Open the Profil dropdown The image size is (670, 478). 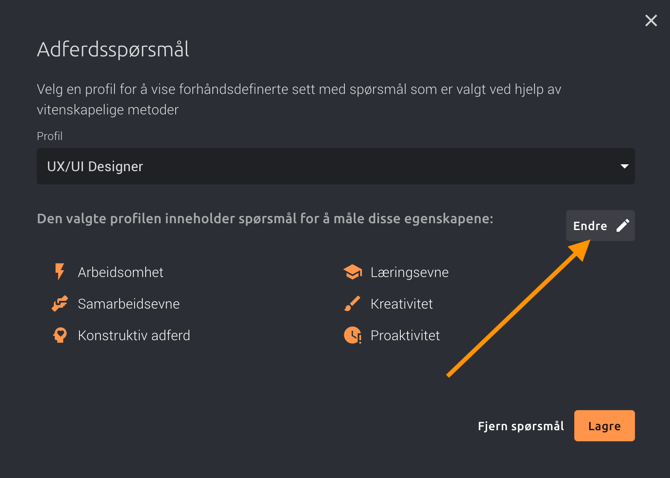point(335,166)
